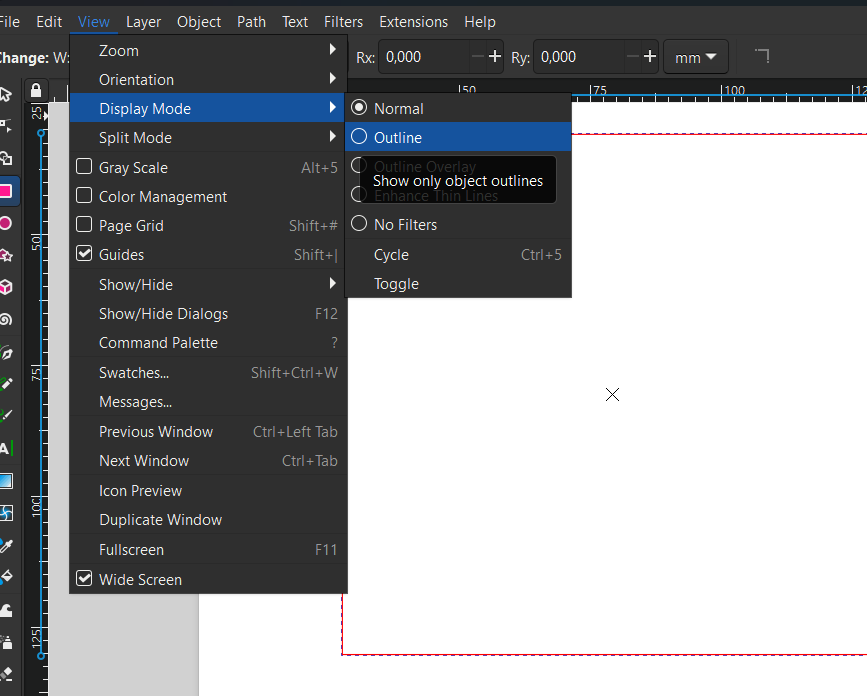Choose Duplicate Window
The image size is (867, 696).
(x=208, y=520)
